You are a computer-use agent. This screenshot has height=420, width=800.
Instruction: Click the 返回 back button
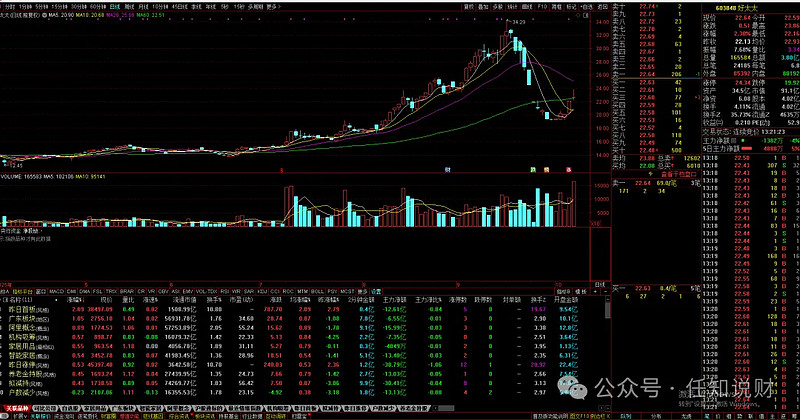603,7
